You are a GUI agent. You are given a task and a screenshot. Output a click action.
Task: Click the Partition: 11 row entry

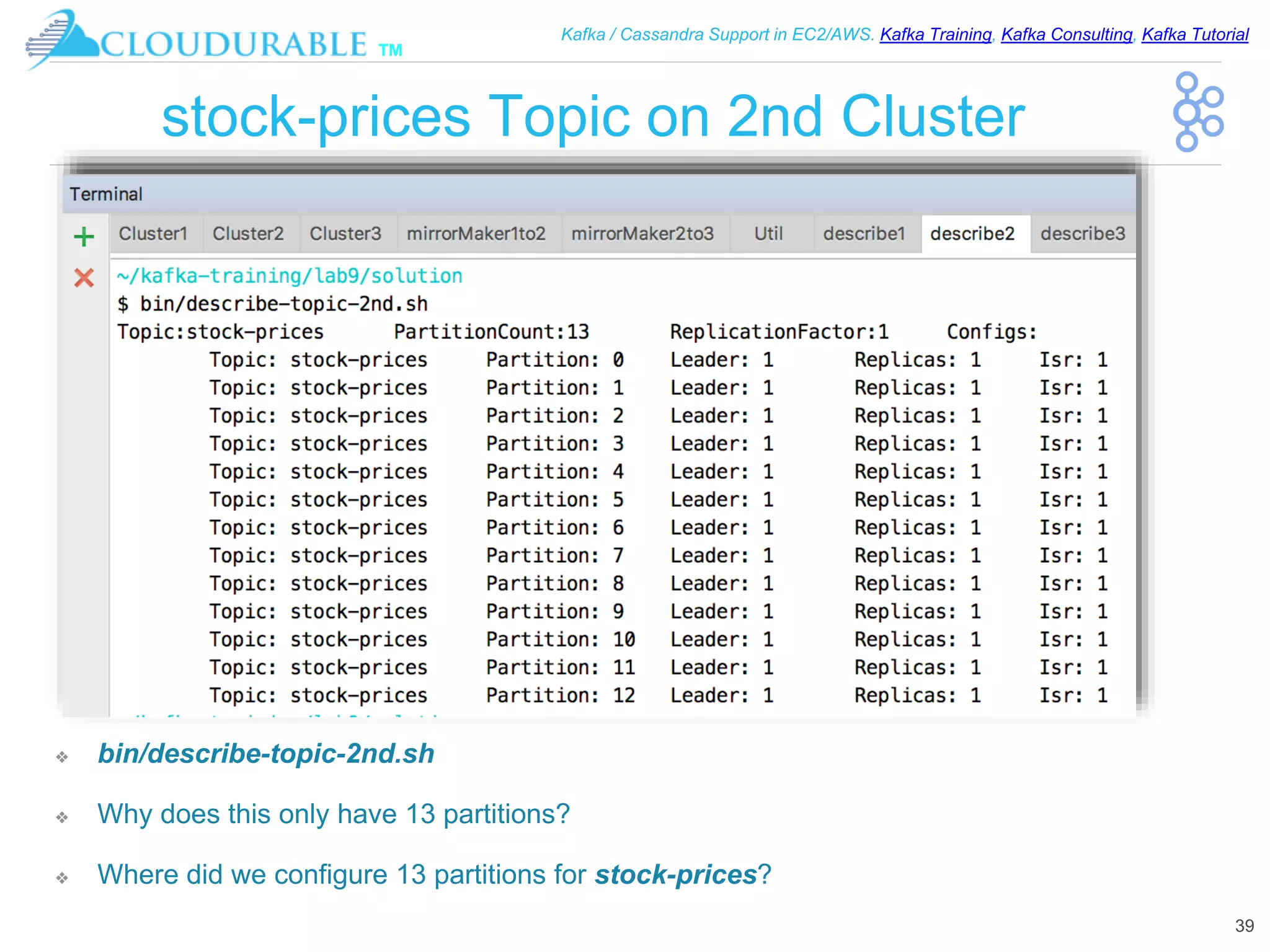(x=561, y=667)
